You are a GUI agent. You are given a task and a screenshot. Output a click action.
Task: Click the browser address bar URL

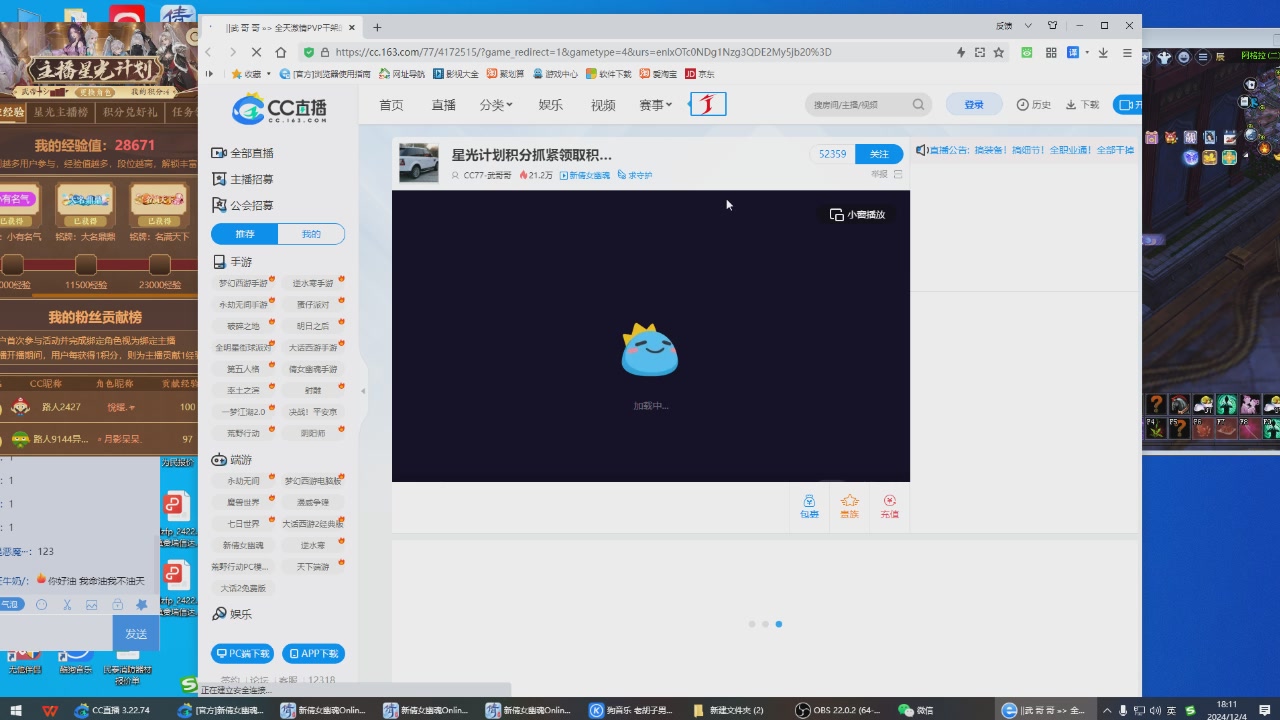[583, 52]
